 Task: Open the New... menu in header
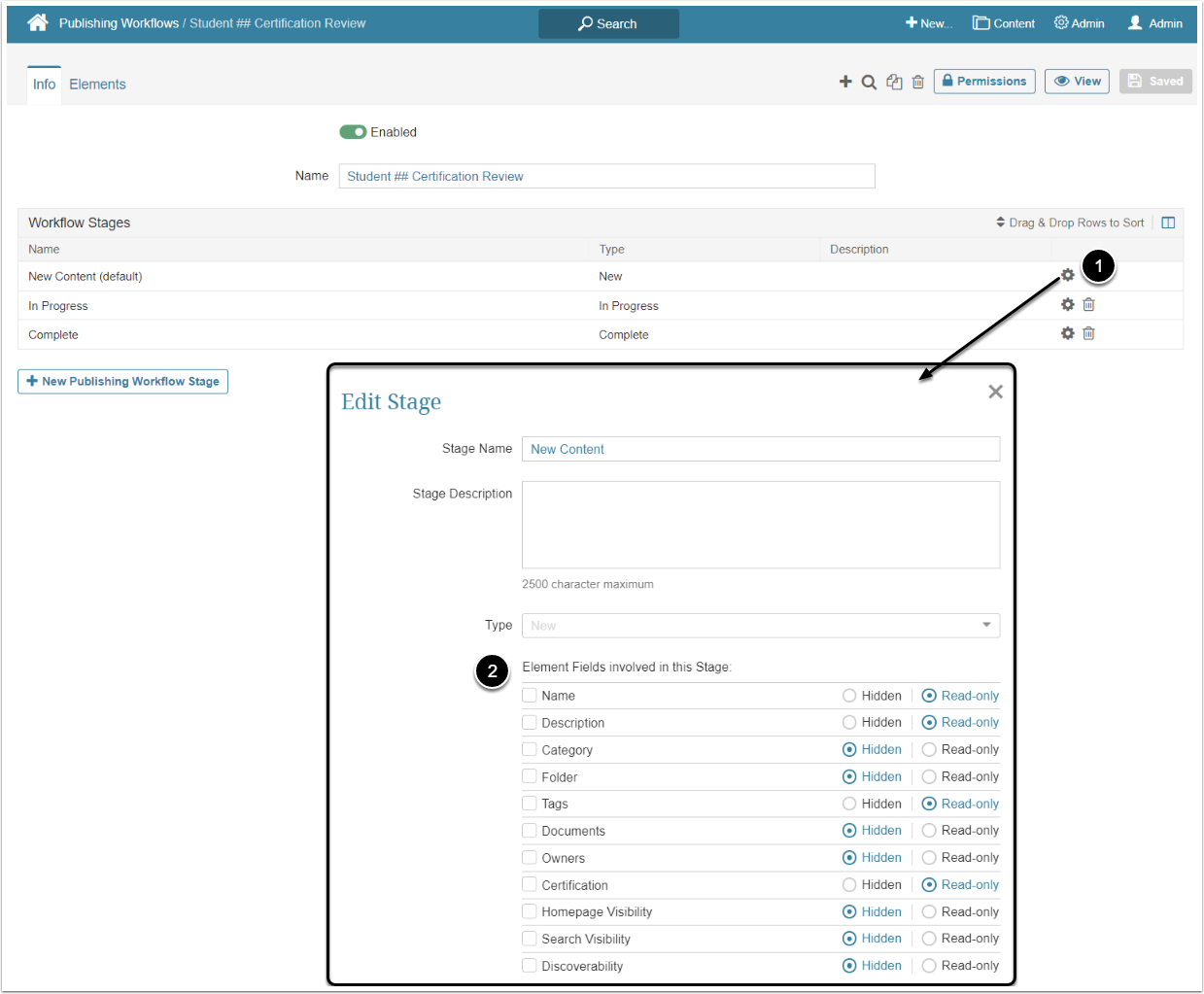coord(928,23)
